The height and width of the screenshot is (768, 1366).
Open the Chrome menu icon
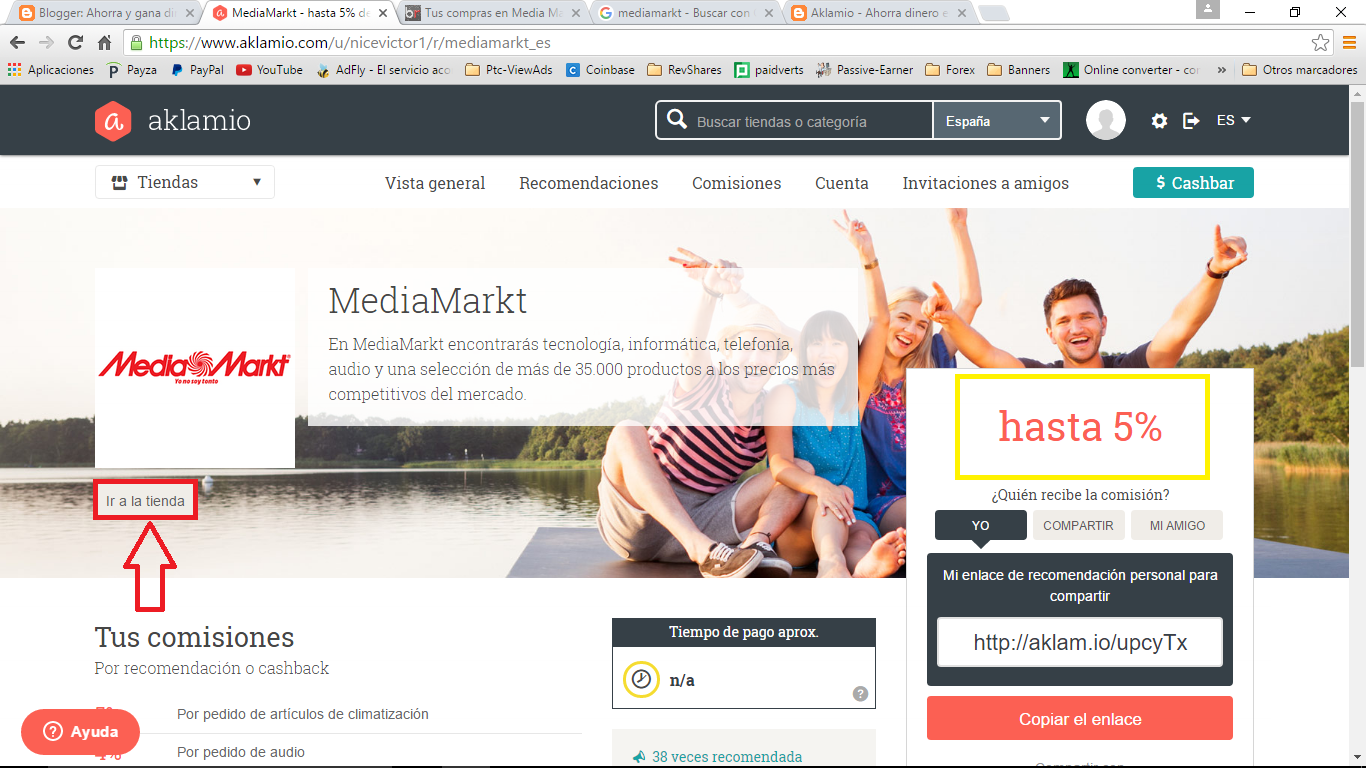1348,43
